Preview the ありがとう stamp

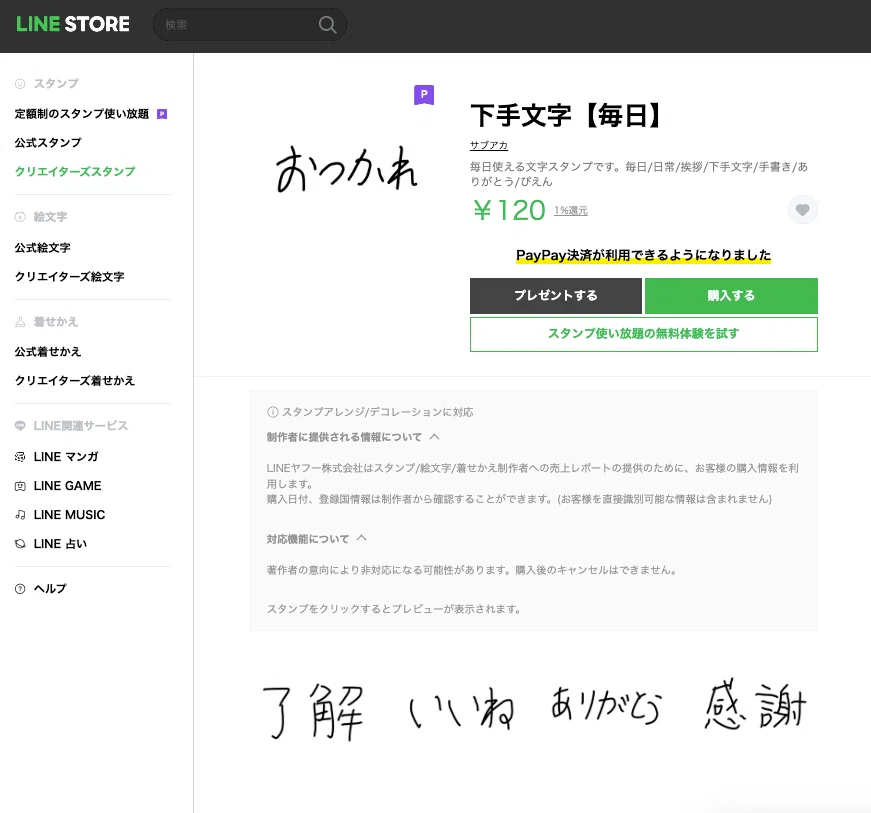pos(605,705)
